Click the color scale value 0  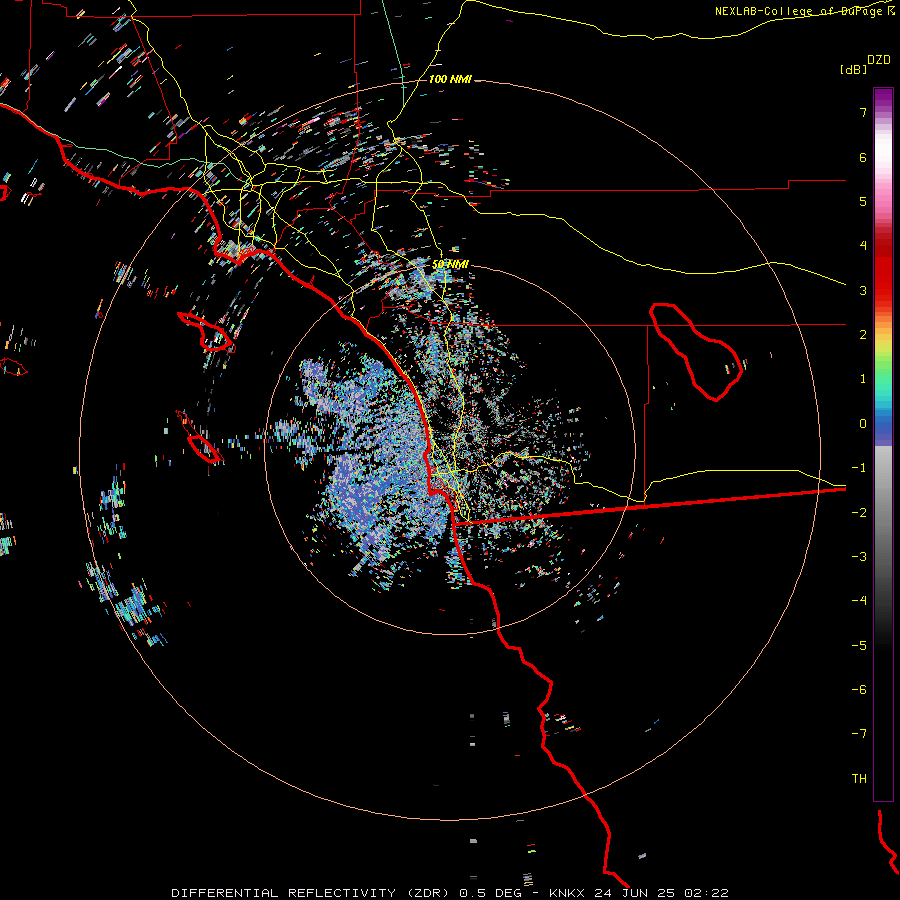point(863,424)
